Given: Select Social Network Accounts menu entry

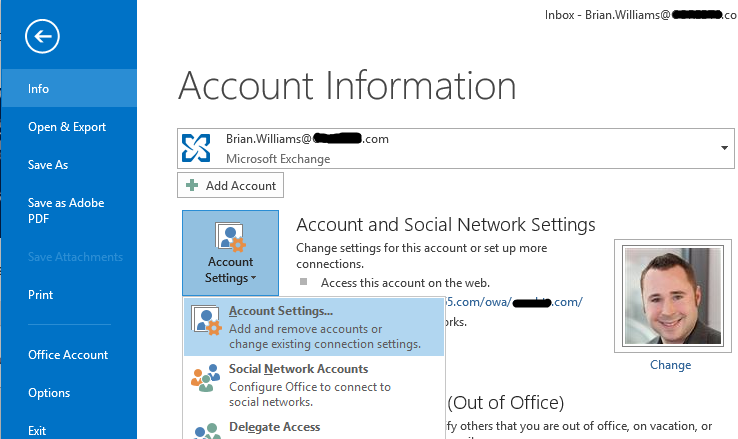Looking at the screenshot, I should [314, 385].
